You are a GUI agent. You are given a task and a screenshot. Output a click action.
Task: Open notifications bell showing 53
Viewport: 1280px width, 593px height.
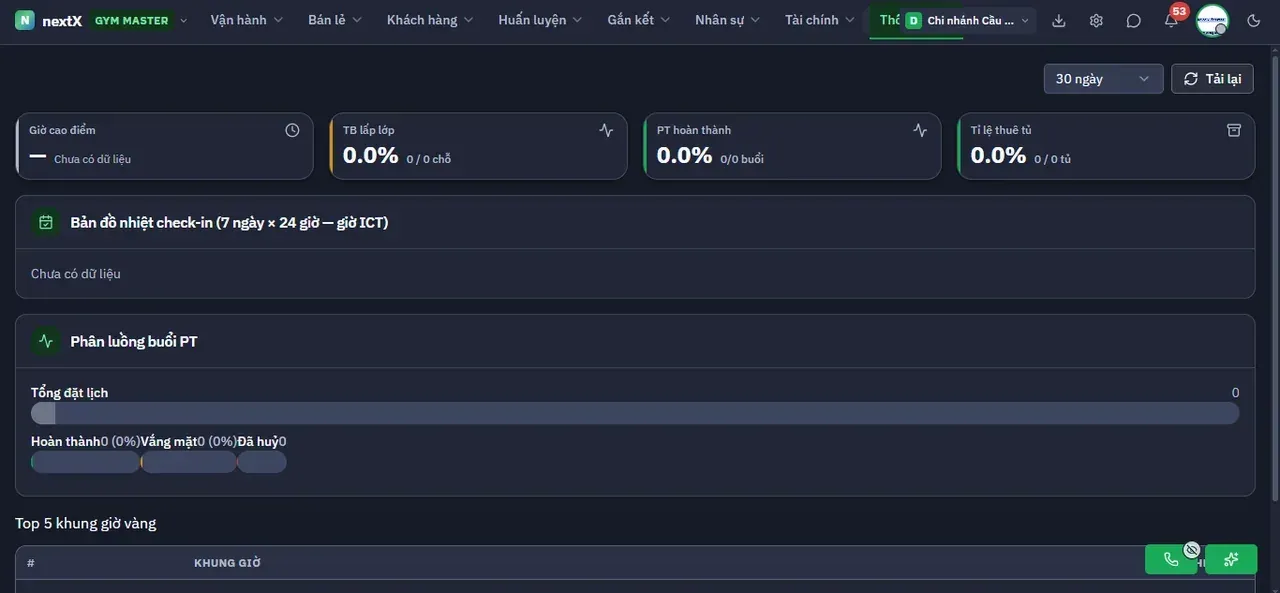coord(1171,20)
